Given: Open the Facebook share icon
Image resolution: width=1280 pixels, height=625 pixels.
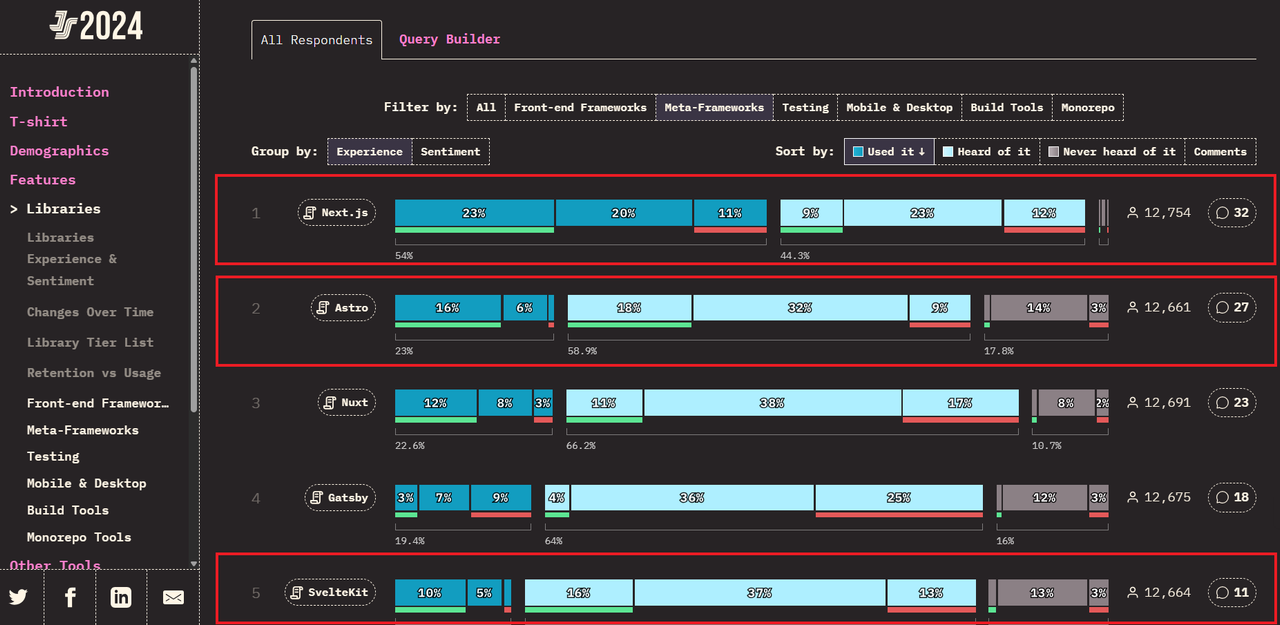Looking at the screenshot, I should tap(70, 597).
